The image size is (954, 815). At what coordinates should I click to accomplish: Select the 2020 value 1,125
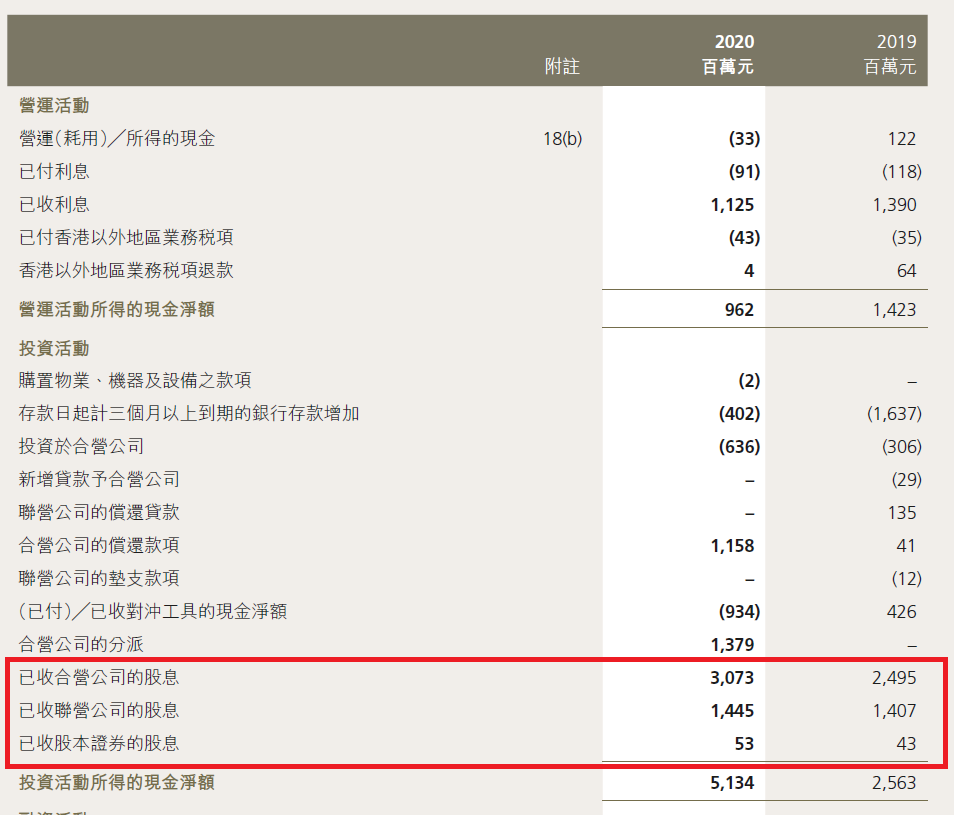pyautogui.click(x=732, y=204)
